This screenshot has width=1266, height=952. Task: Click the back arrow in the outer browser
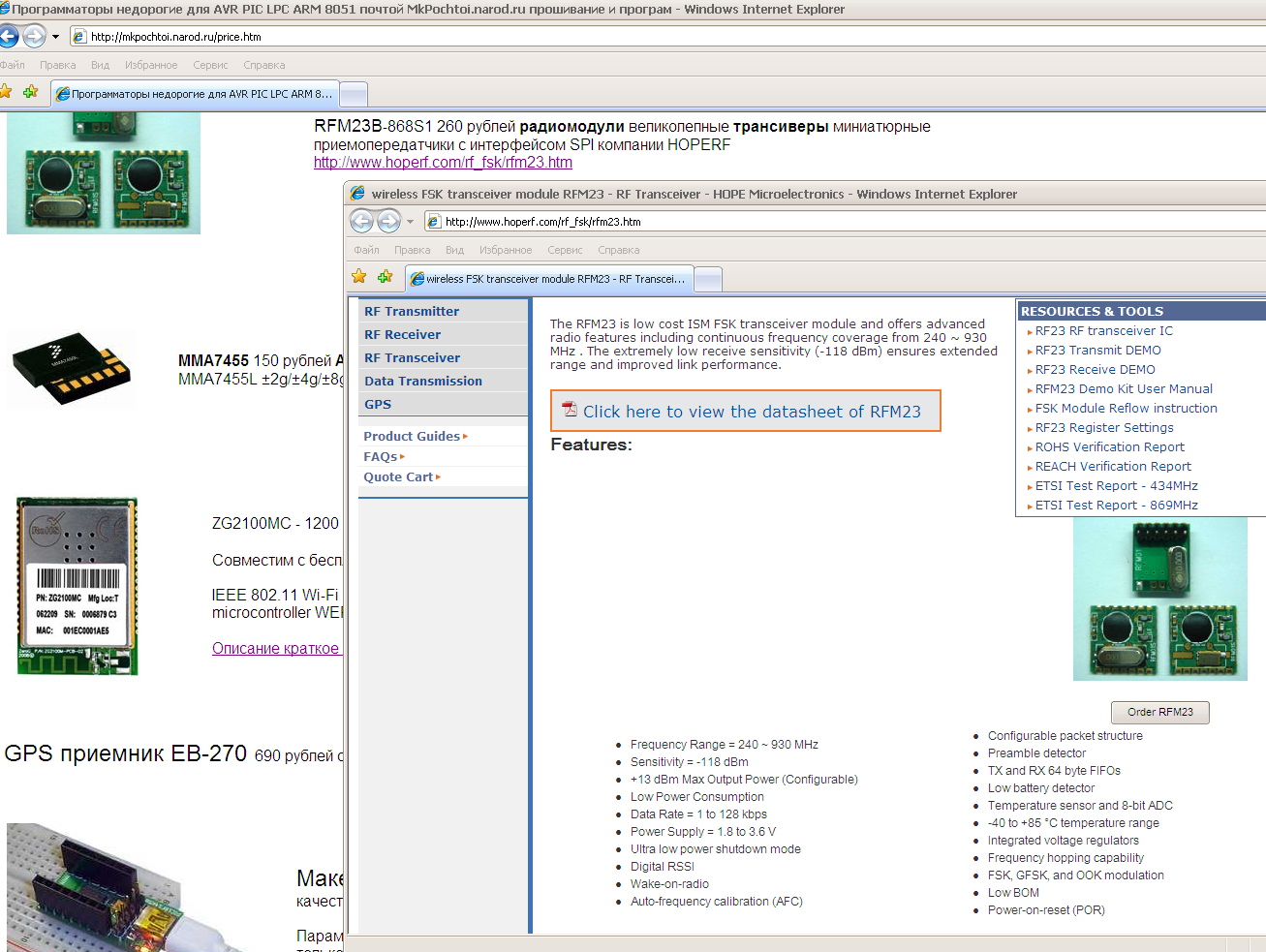(8, 37)
